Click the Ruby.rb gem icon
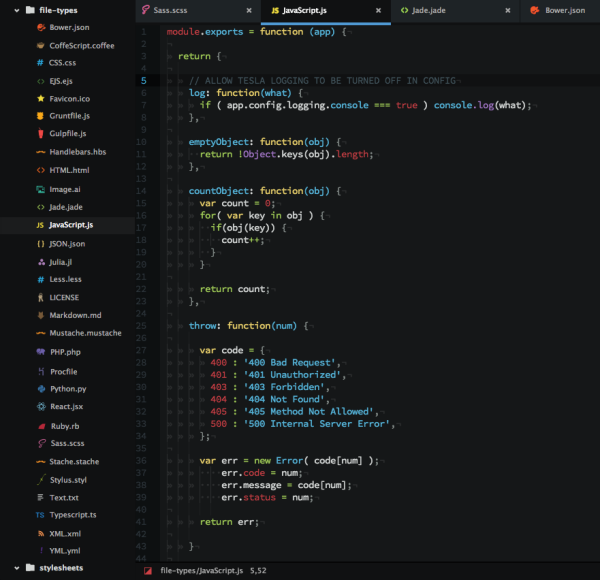The height and width of the screenshot is (580, 600). [39, 425]
